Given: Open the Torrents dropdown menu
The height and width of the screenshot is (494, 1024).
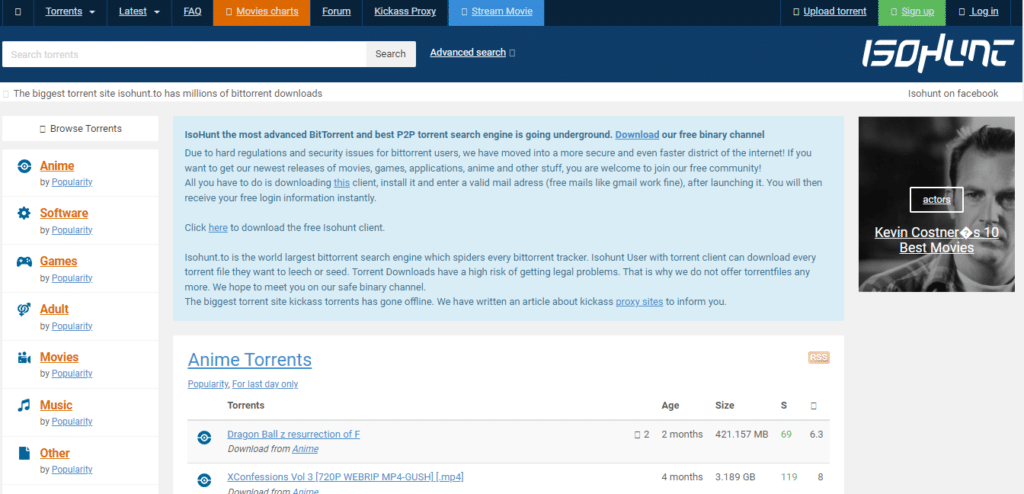Looking at the screenshot, I should coord(70,12).
